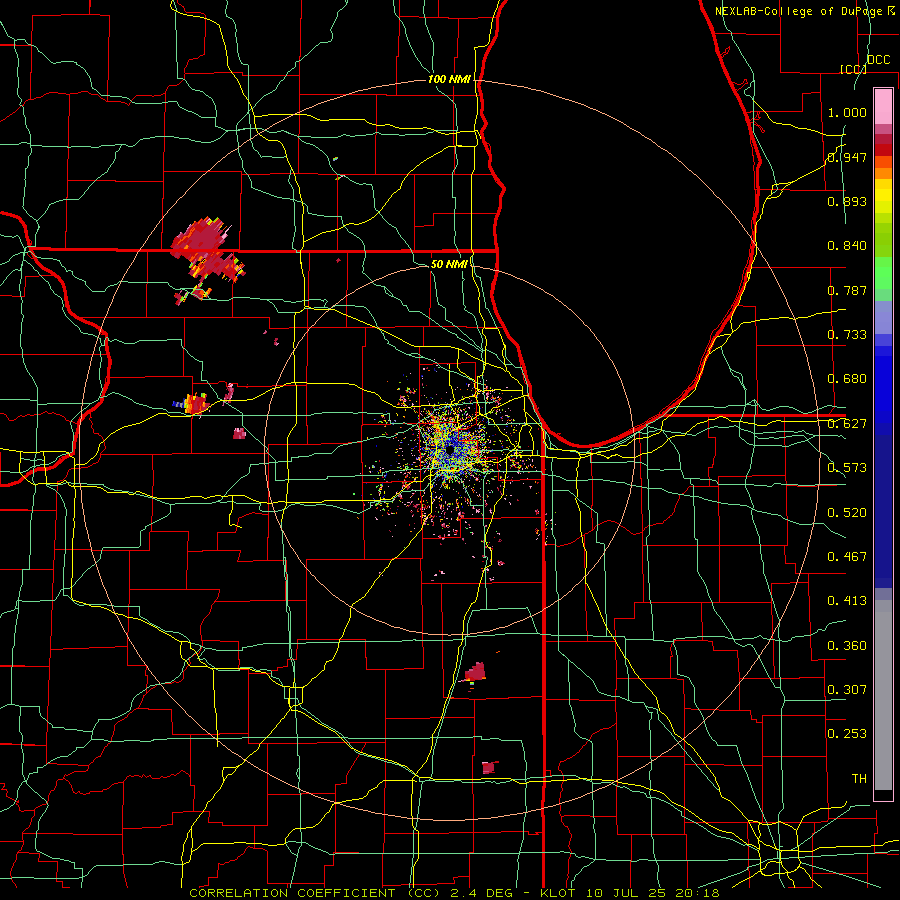
Task: Click the 0.627 colorbar value
Action: [847, 424]
